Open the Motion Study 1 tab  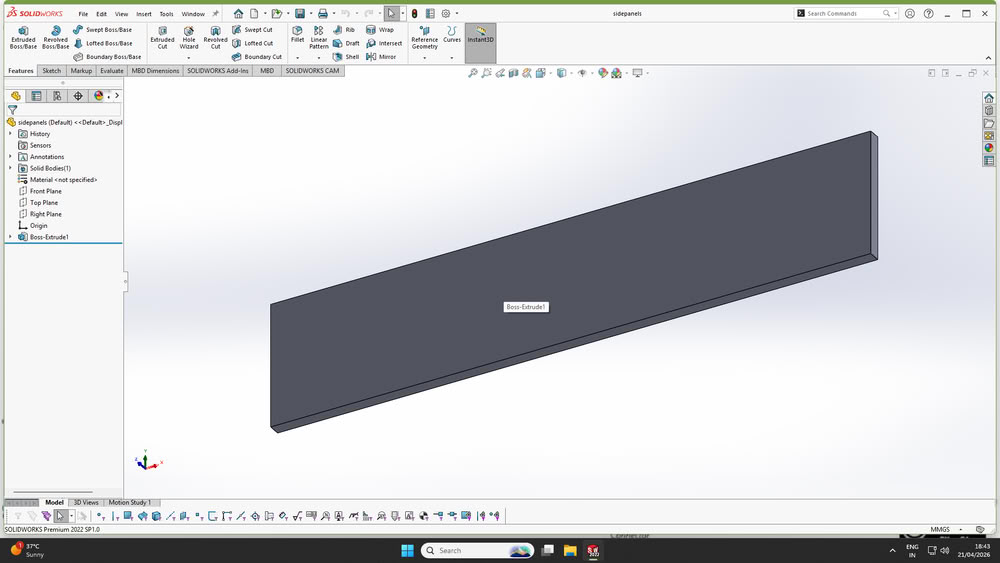point(129,502)
